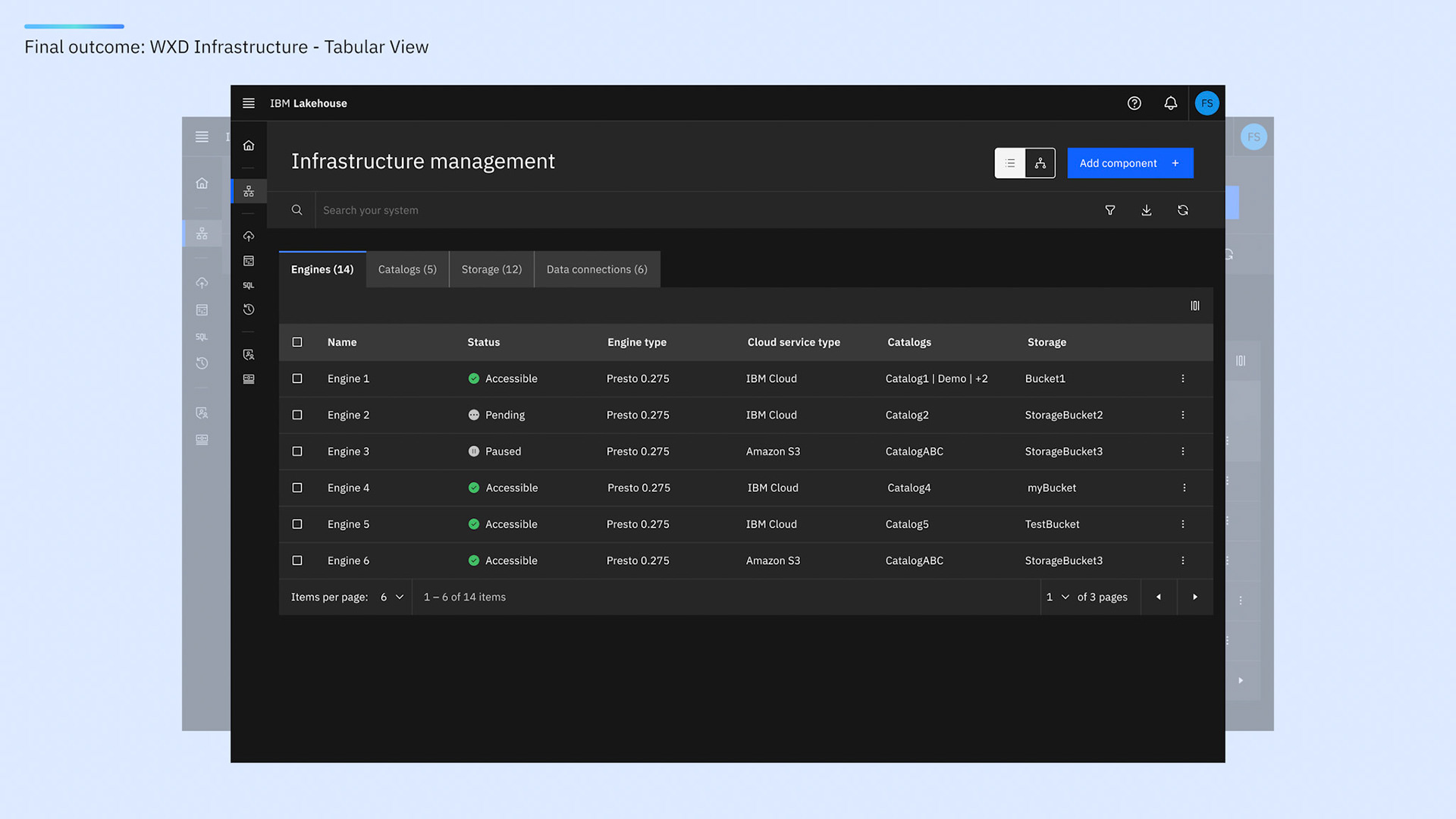Open the Data connections (6) tab
This screenshot has width=1456, height=819.
[x=596, y=269]
